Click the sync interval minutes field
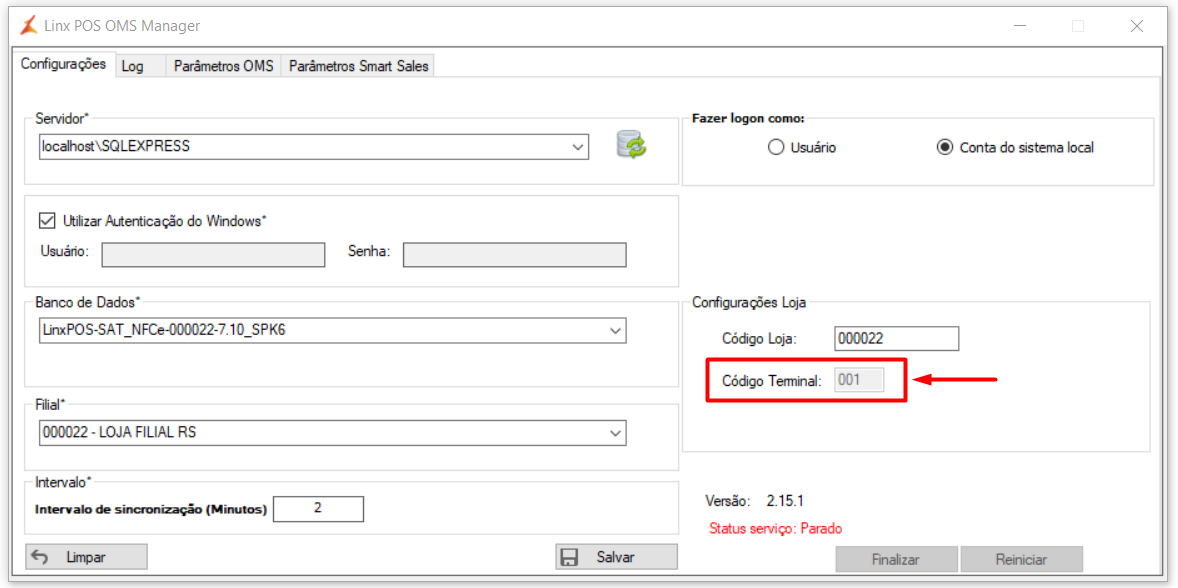The width and height of the screenshot is (1178, 588). point(319,508)
